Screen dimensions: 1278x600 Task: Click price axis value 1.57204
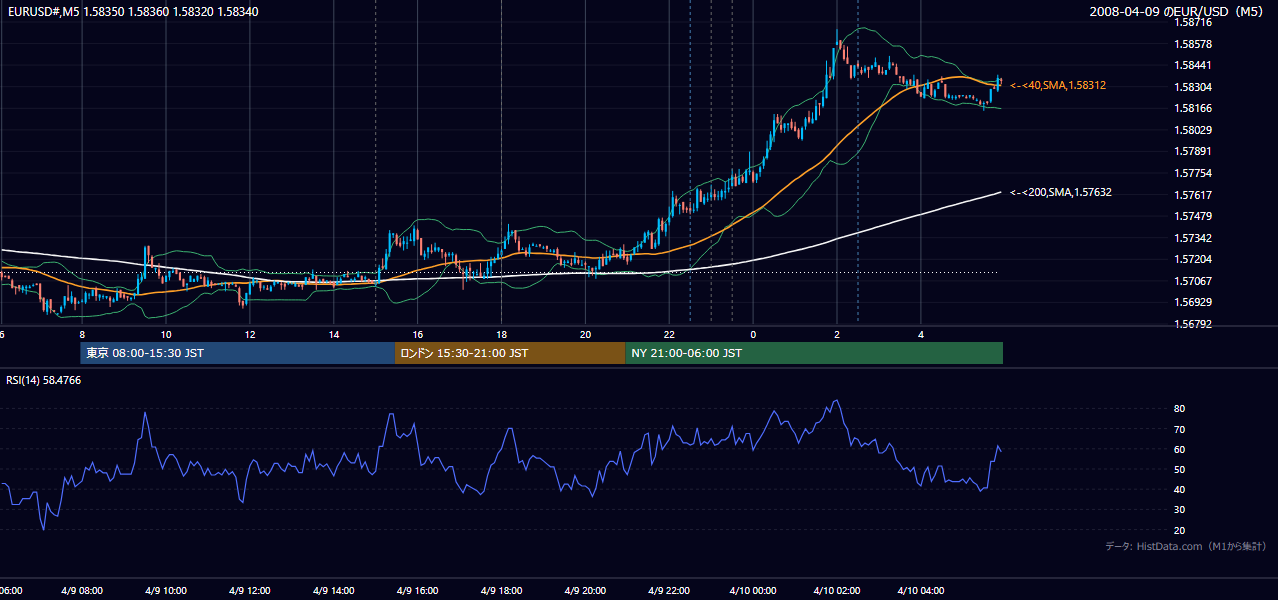[1194, 259]
